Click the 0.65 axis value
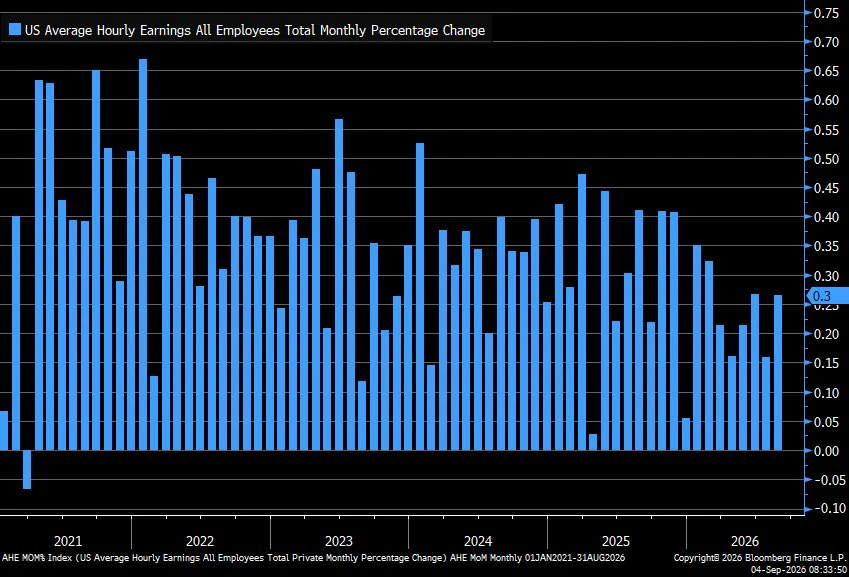 826,71
